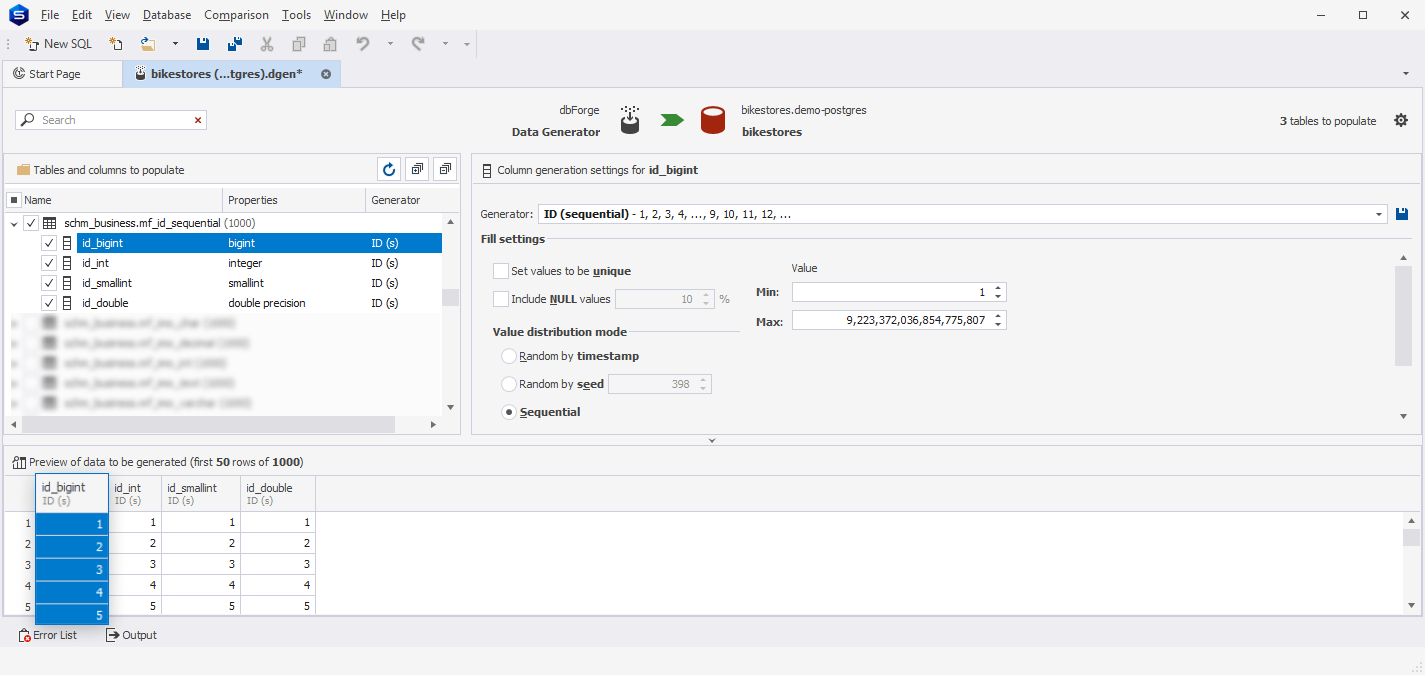Collapse the schm_business.mf_id_sequential table node

(14, 223)
